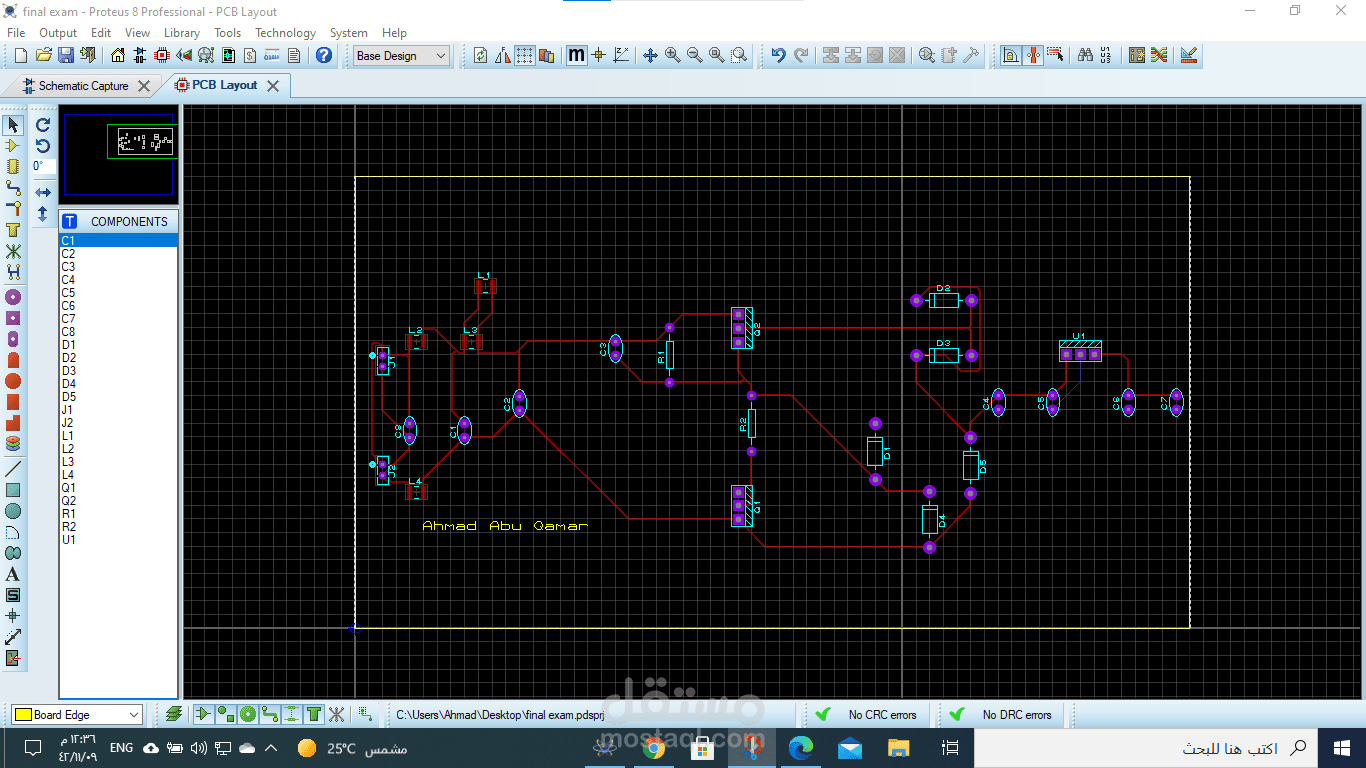
Task: Open the Base Design variant dropdown
Action: [402, 56]
